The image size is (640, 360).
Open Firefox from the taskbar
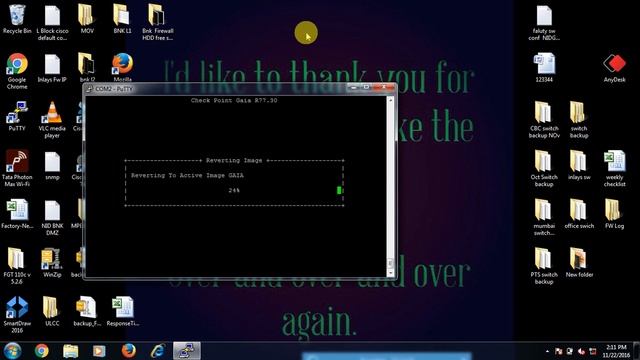pos(129,351)
